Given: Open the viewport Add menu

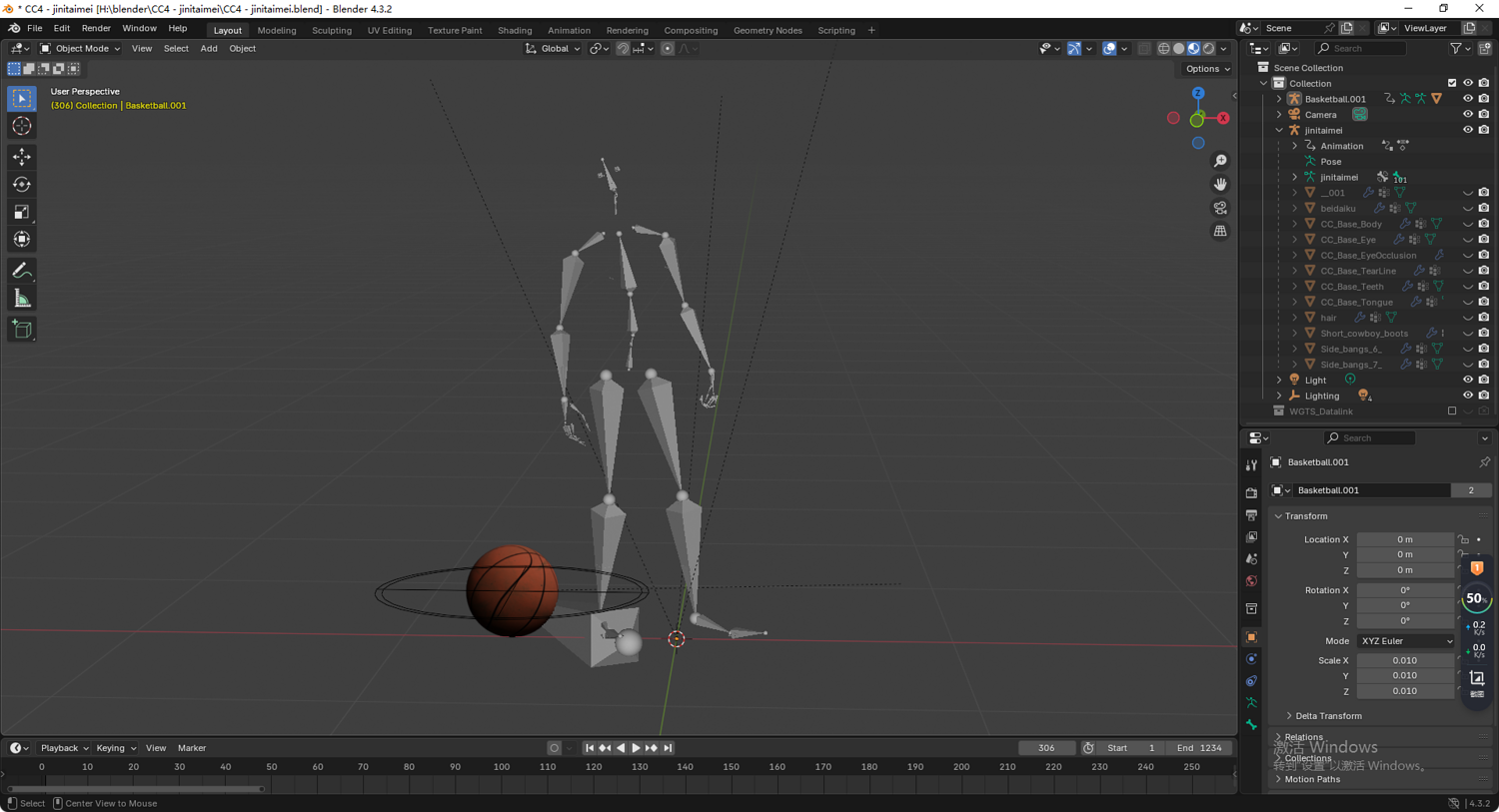Looking at the screenshot, I should [x=209, y=48].
